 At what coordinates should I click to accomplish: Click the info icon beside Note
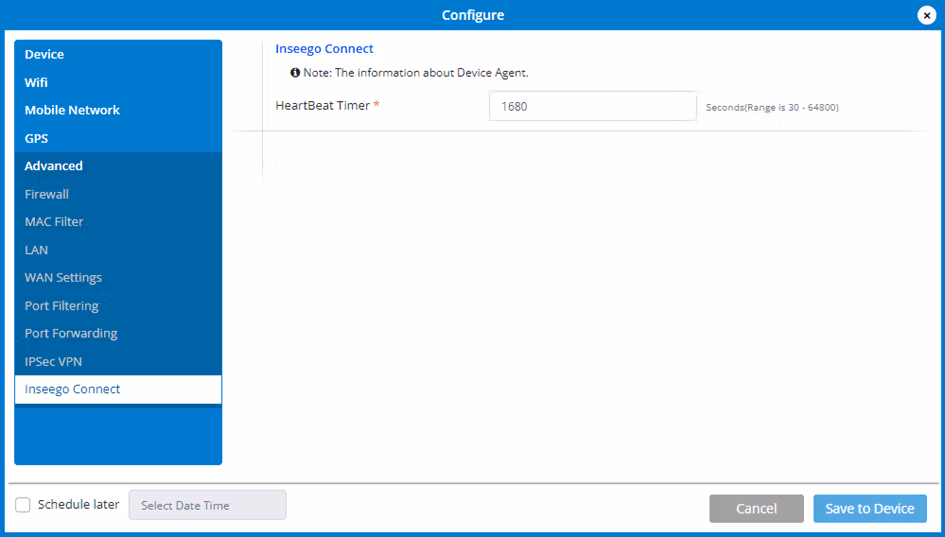295,73
